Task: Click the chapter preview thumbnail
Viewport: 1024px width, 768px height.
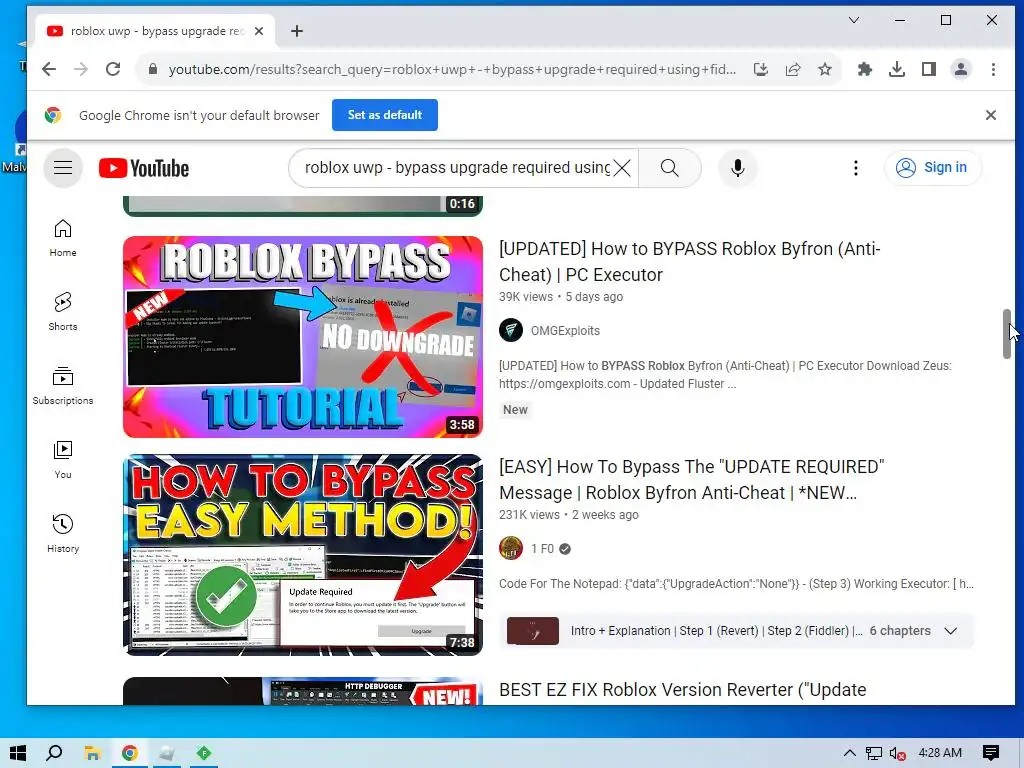Action: click(533, 631)
